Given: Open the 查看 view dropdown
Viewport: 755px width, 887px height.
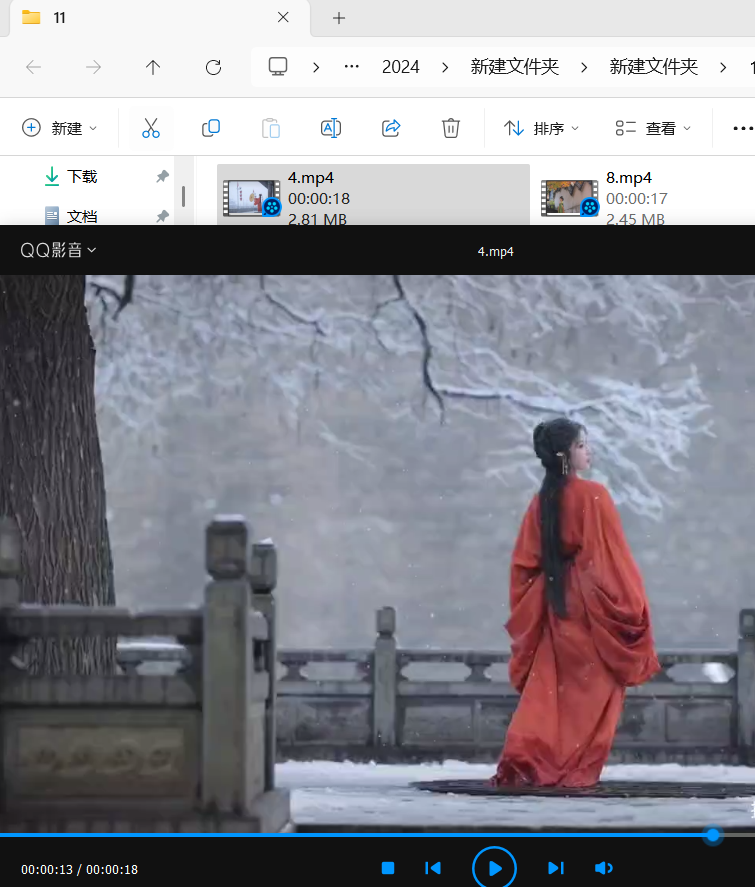Looking at the screenshot, I should click(653, 128).
